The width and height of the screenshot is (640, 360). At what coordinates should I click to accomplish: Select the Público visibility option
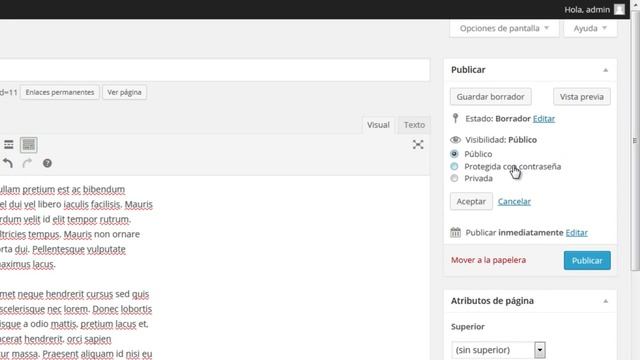click(454, 154)
